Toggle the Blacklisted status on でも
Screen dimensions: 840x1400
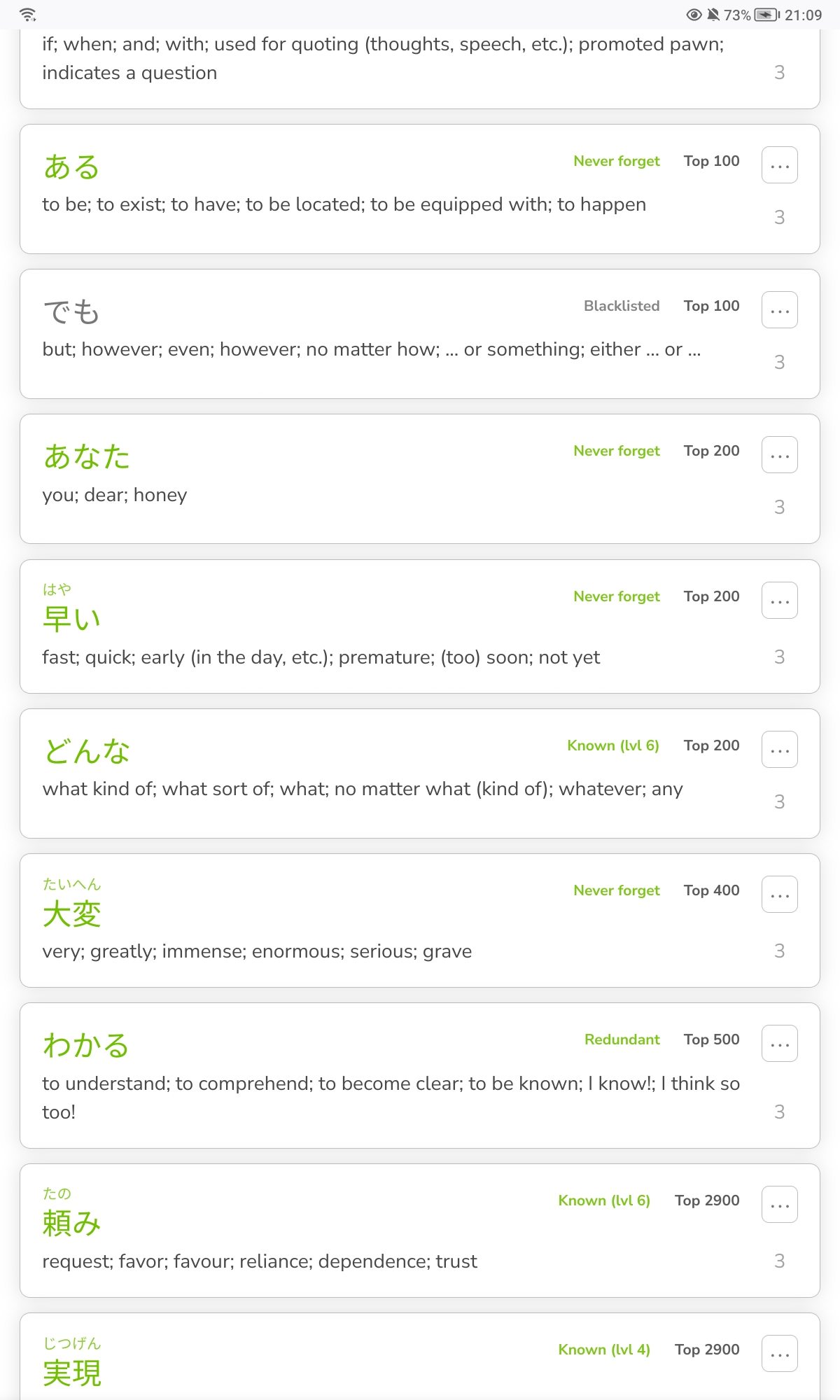pyautogui.click(x=622, y=306)
